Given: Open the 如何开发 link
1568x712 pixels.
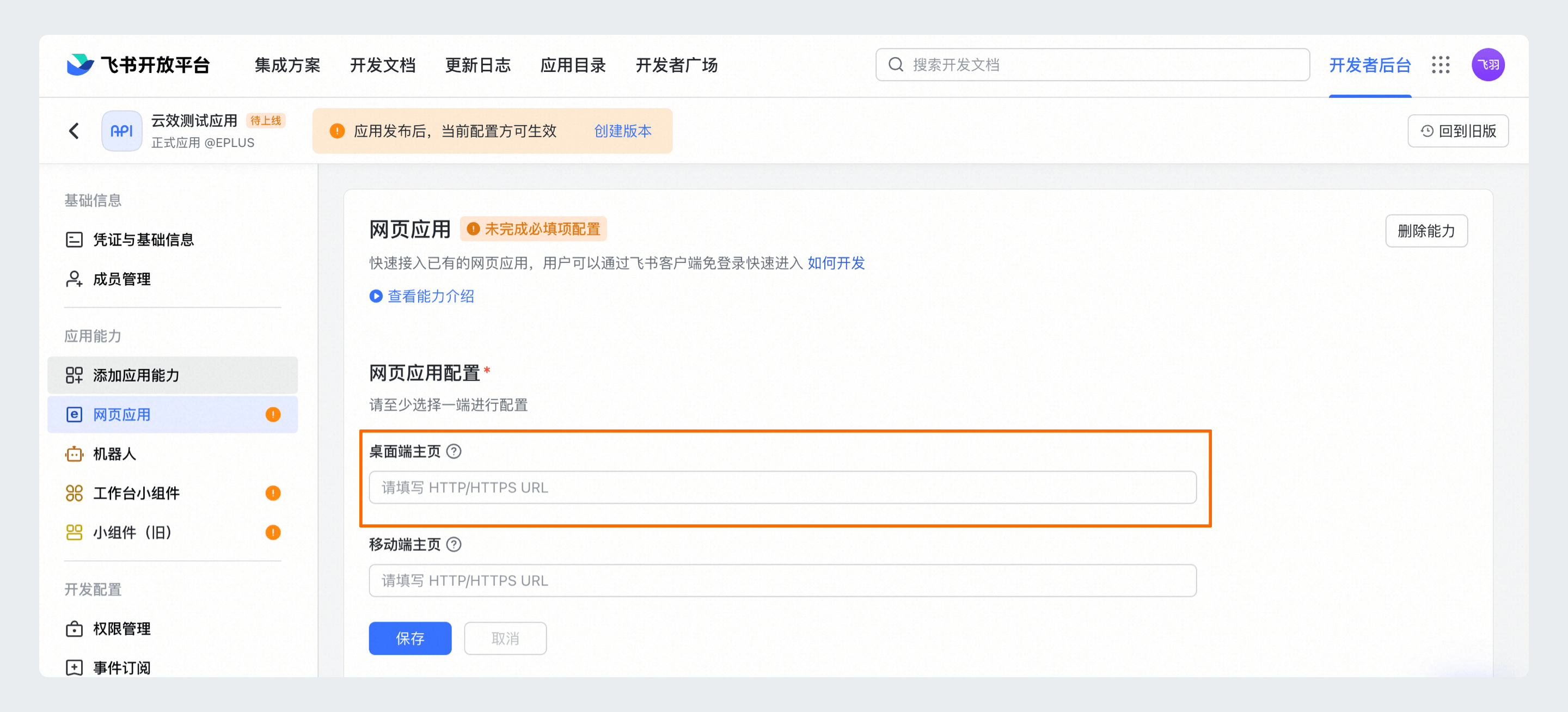Looking at the screenshot, I should point(836,263).
